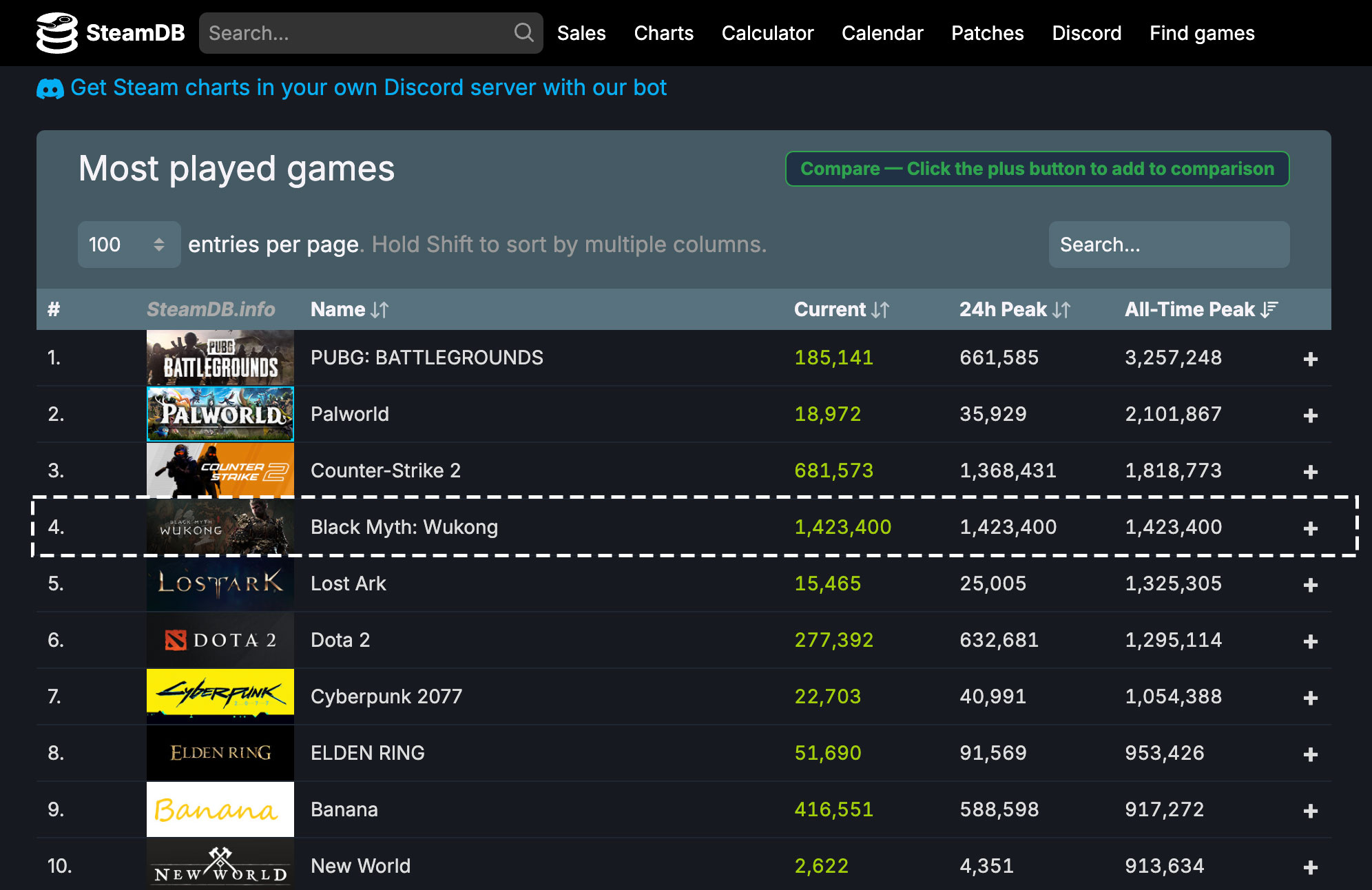1372x890 pixels.
Task: Add Counter-Strike 2 to comparison with plus
Action: (1310, 472)
